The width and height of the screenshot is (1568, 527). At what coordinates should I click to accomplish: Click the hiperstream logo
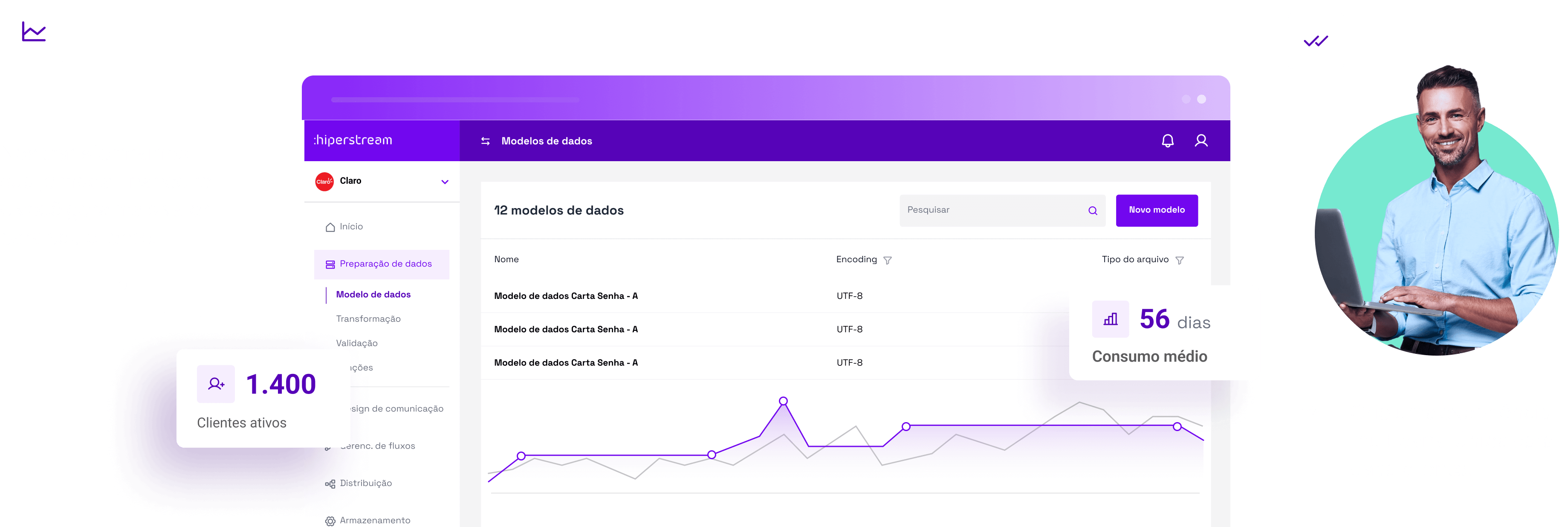coord(353,140)
